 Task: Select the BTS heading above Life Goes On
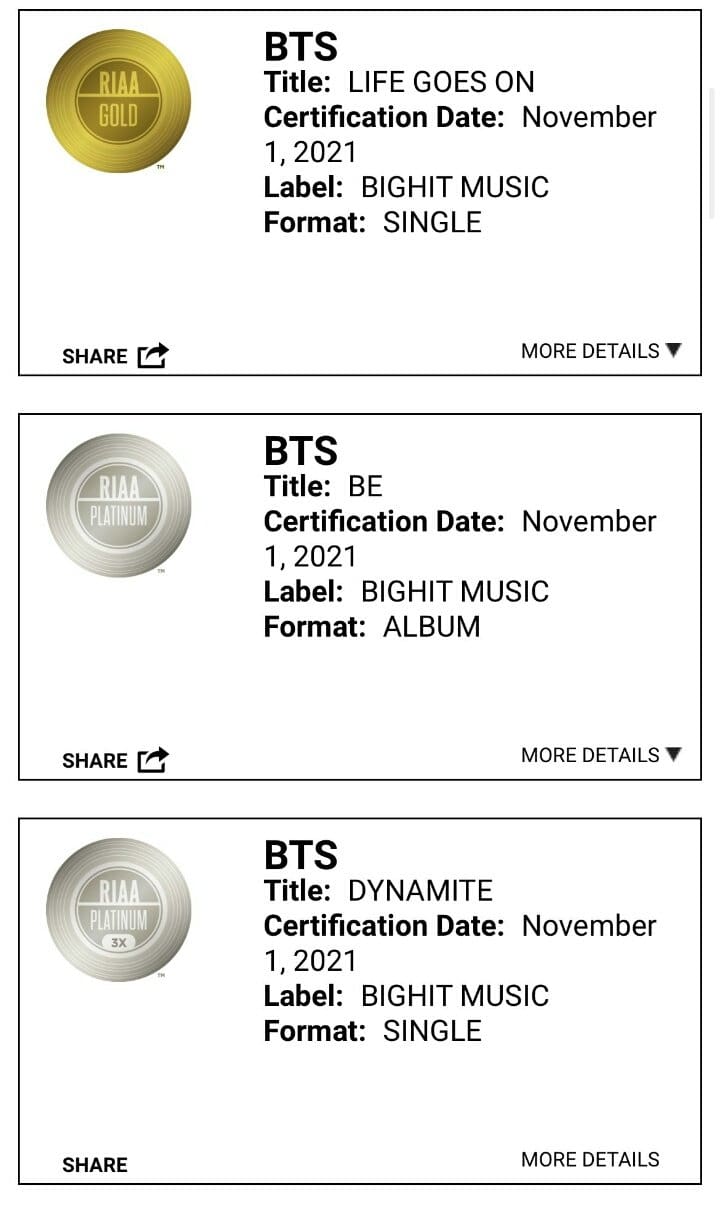pos(301,47)
